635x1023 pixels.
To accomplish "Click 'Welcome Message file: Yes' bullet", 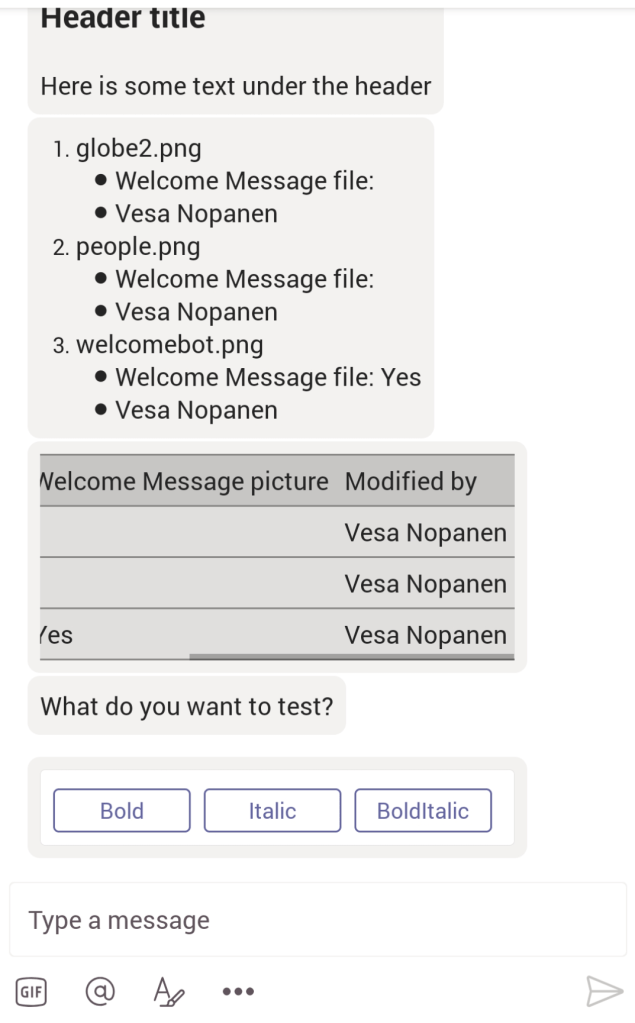I will [268, 378].
